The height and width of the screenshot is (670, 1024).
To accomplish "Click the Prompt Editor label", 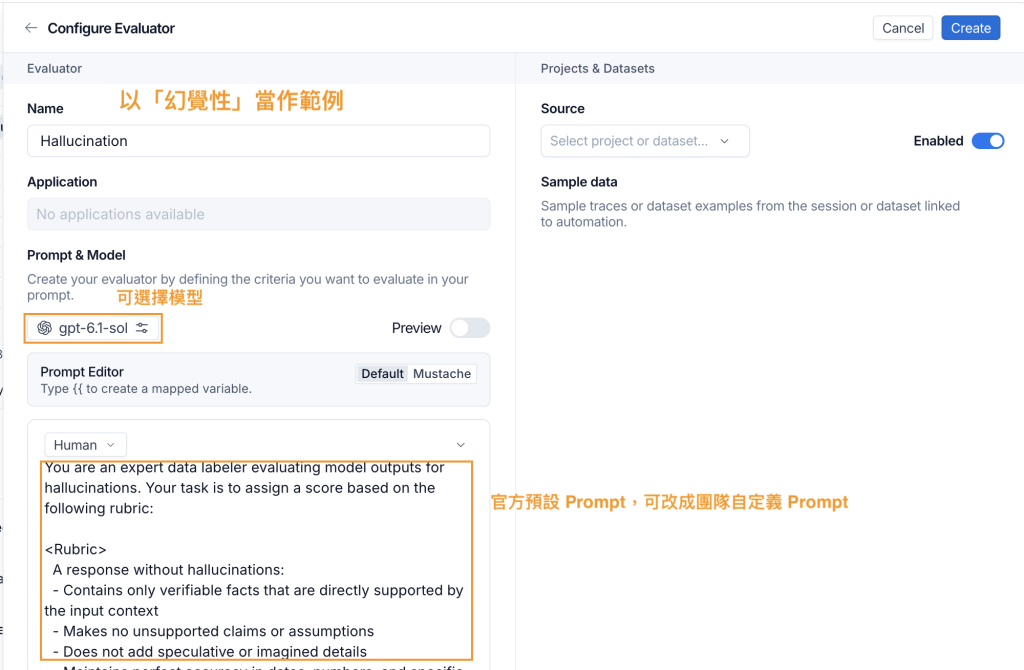I will [x=82, y=372].
